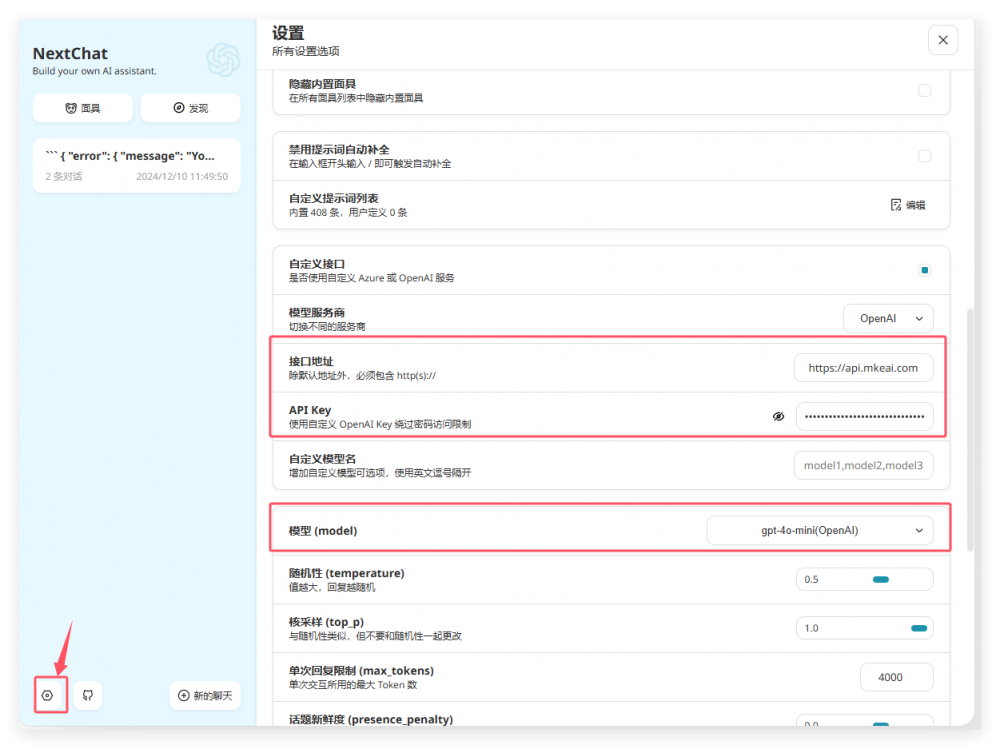Screen dimensions: 1000x749
Task: Close the settings panel with X
Action: 942,40
